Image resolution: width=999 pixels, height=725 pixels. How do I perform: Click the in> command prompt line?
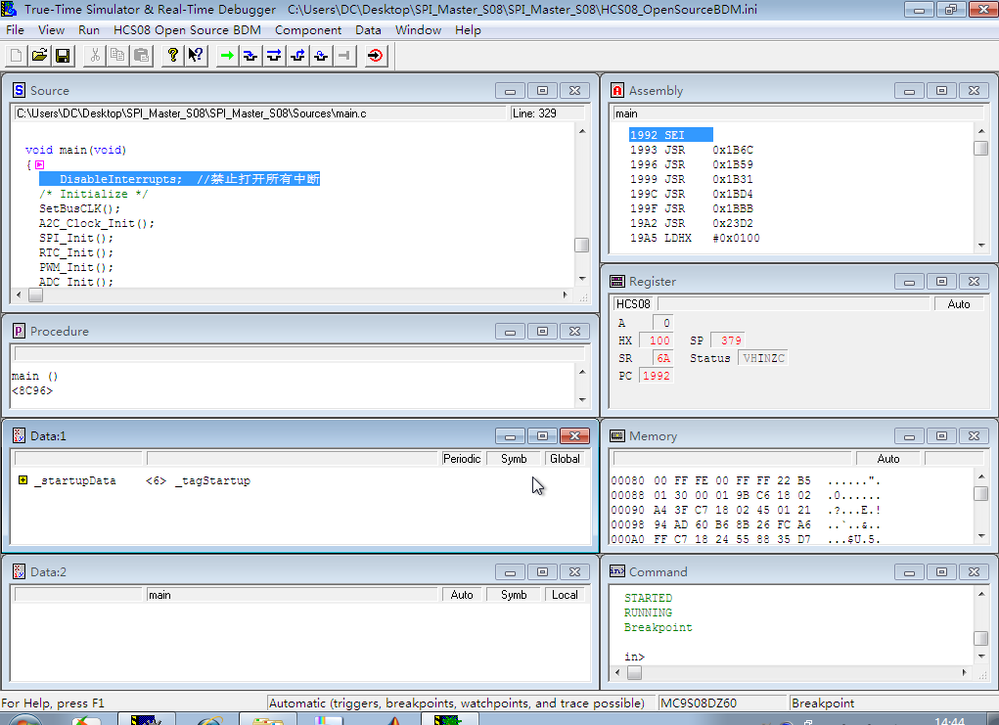[635, 657]
